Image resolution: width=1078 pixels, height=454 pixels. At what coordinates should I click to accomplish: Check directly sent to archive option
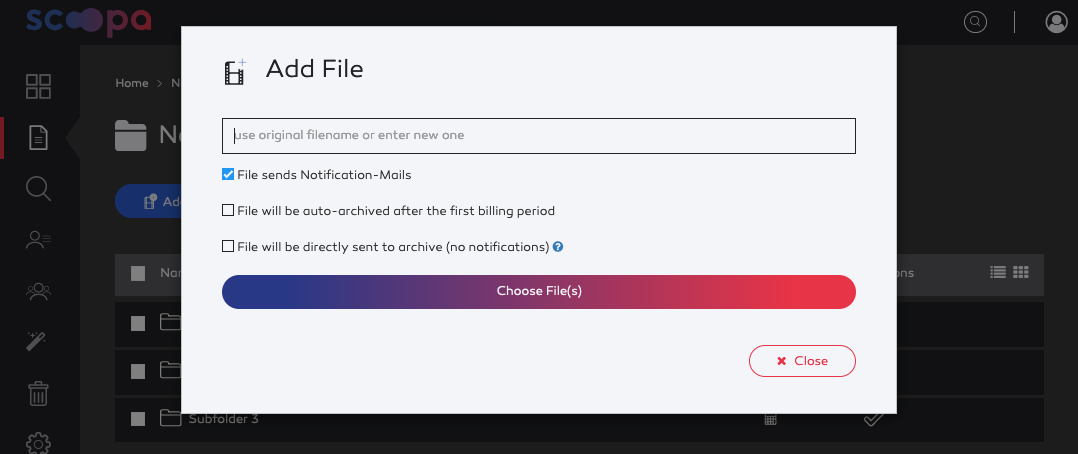coord(228,246)
